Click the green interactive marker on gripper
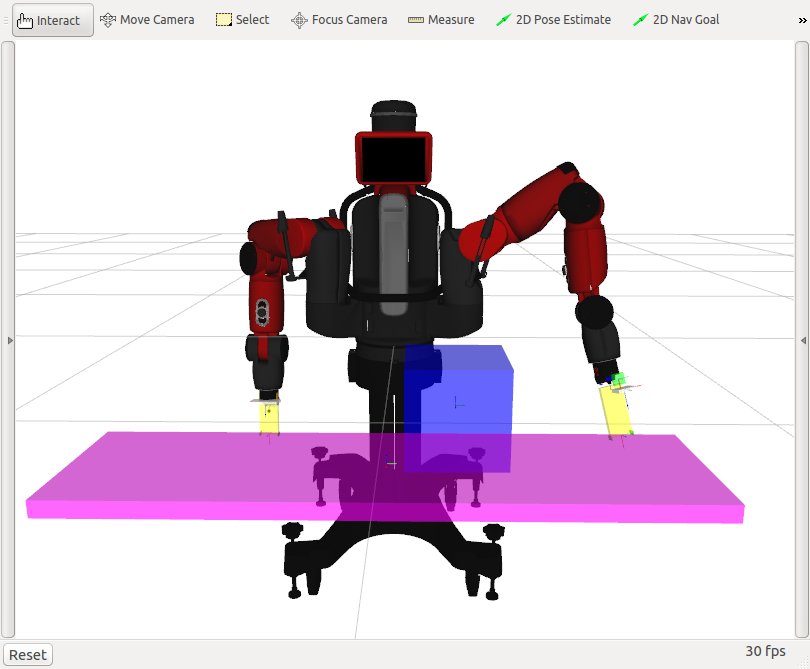The height and width of the screenshot is (669, 810). click(618, 381)
